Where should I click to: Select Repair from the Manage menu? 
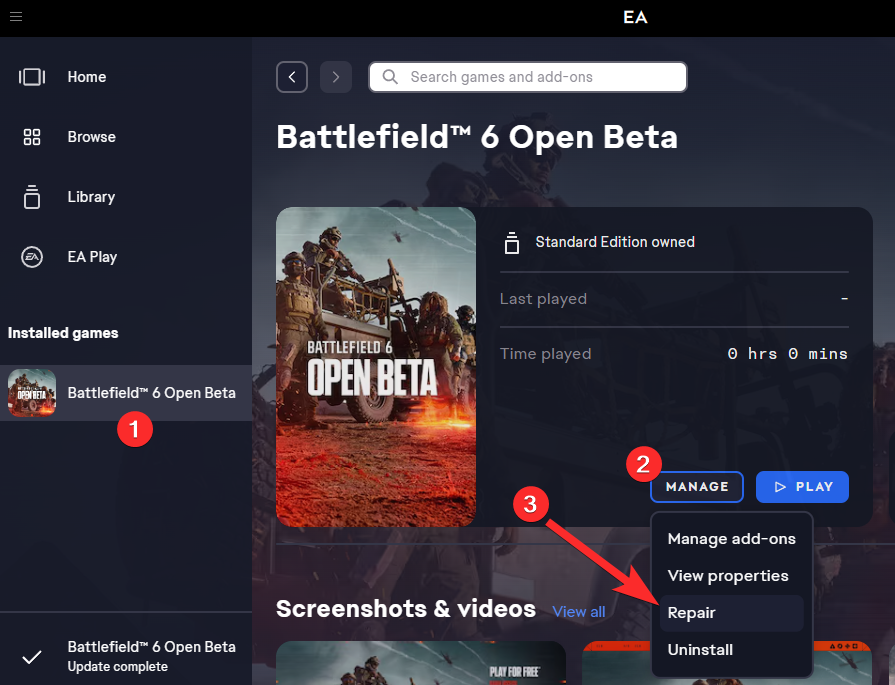tap(692, 613)
